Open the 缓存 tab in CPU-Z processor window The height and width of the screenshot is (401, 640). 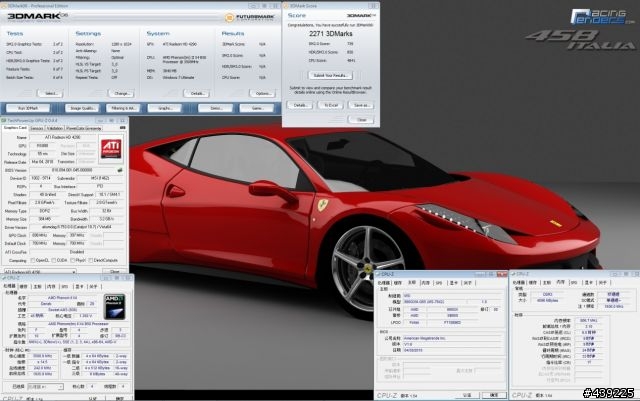24,287
